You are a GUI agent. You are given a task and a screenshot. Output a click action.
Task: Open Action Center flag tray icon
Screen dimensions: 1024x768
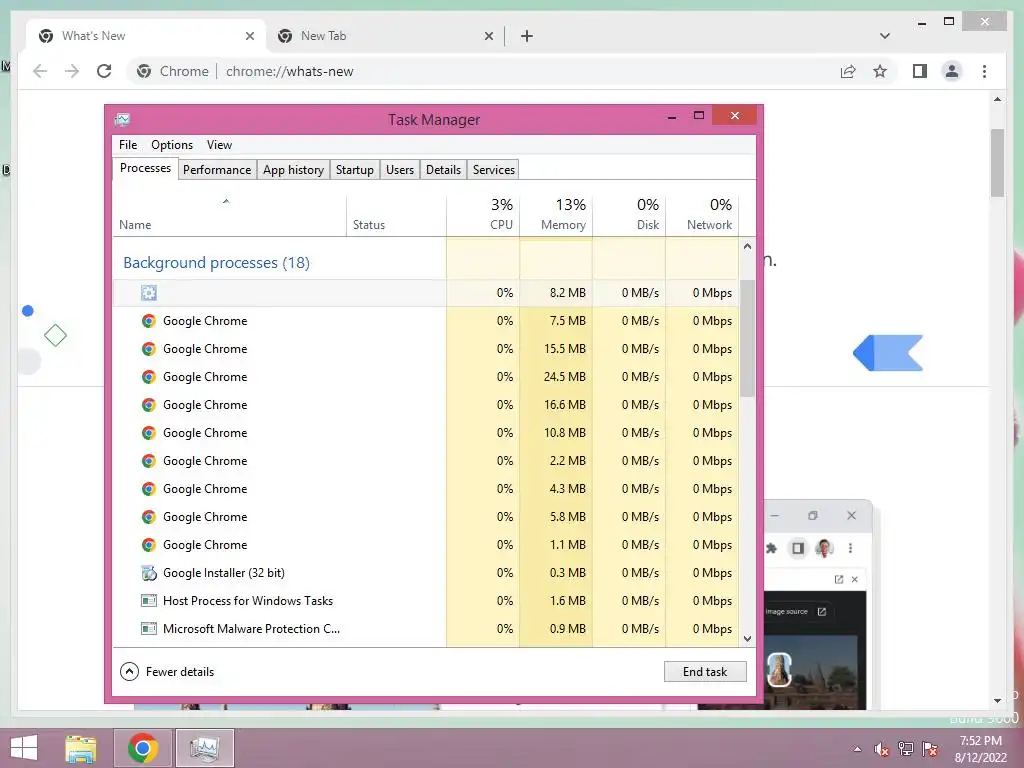point(930,749)
